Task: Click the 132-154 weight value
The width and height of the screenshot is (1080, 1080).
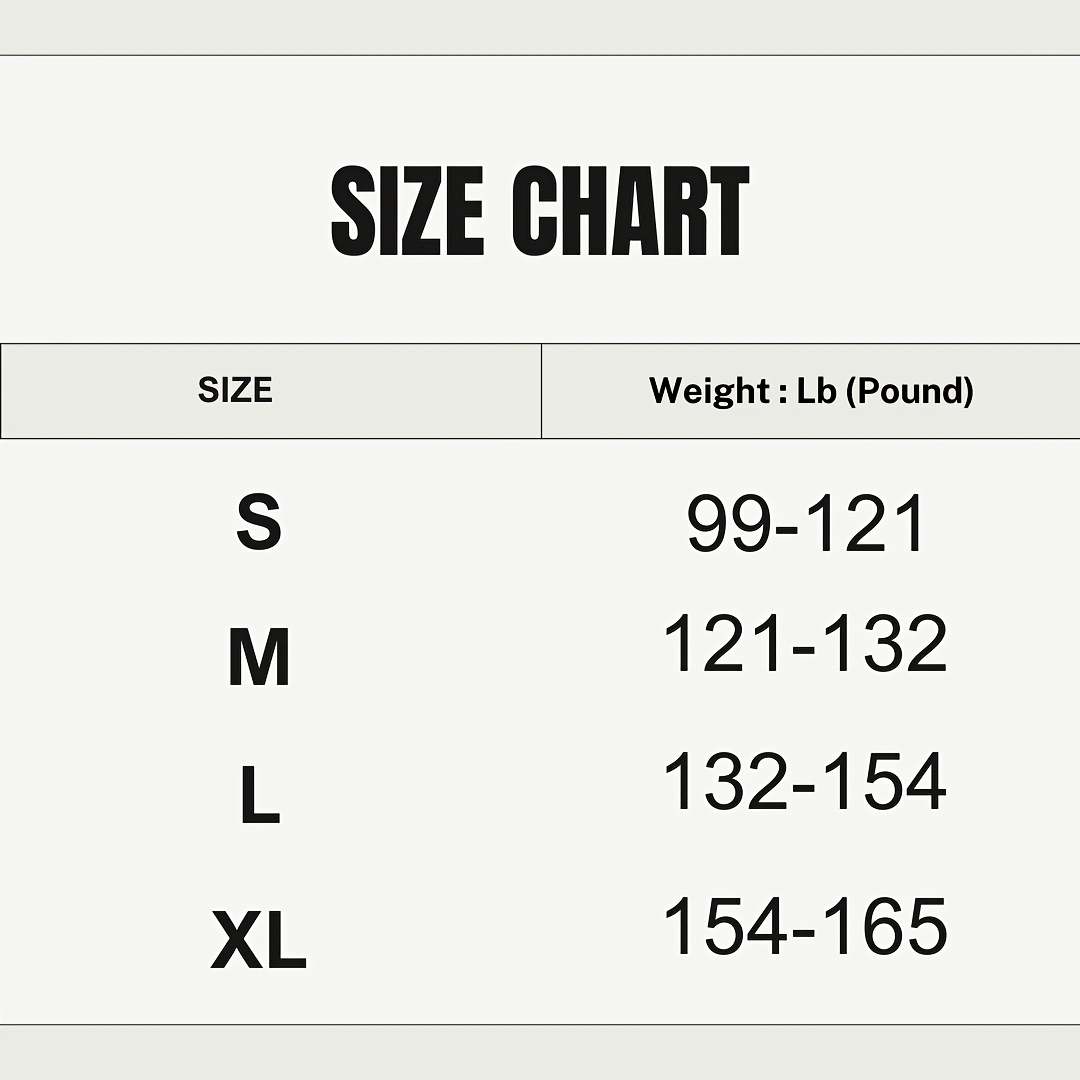Action: pyautogui.click(x=805, y=781)
